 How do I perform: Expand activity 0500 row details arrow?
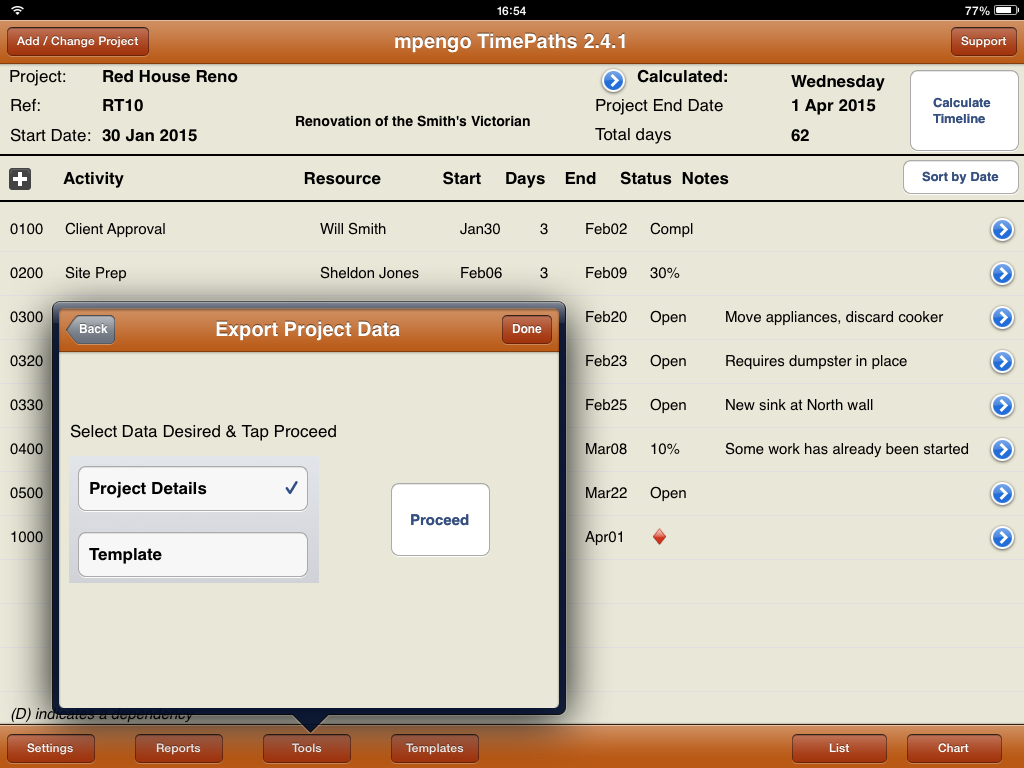point(1002,494)
